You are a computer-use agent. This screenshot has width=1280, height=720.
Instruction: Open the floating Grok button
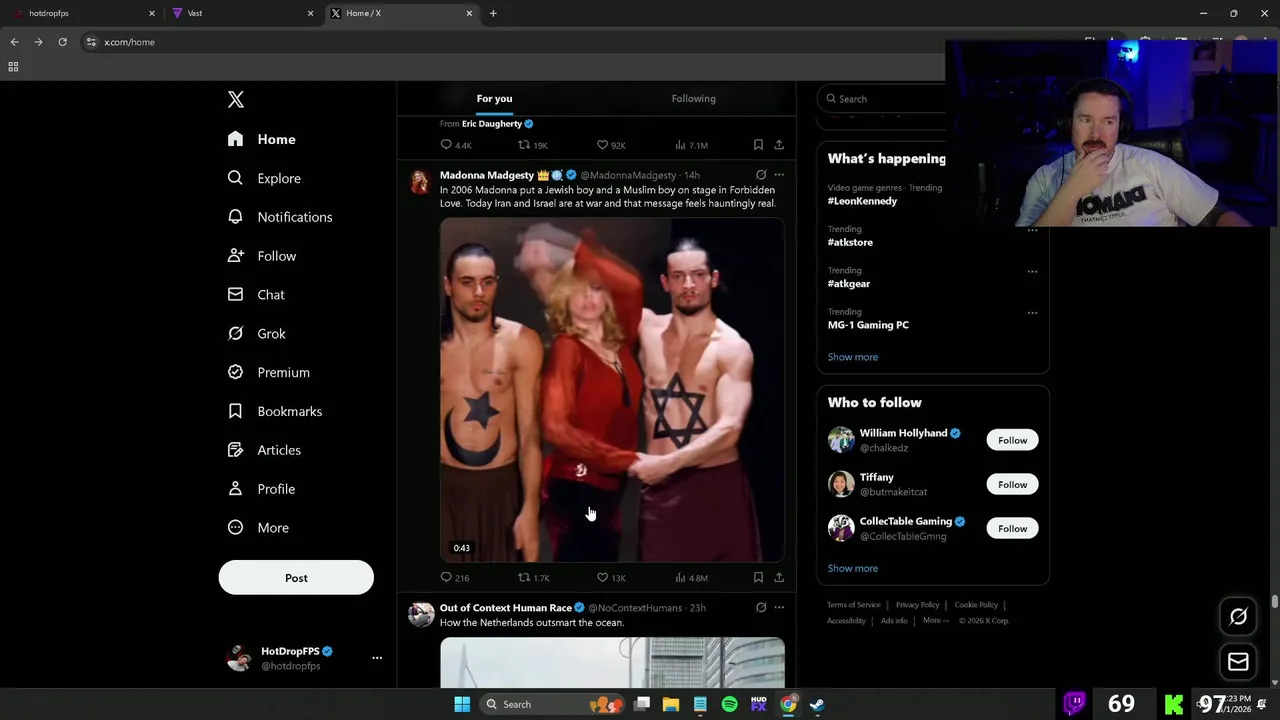[1238, 617]
